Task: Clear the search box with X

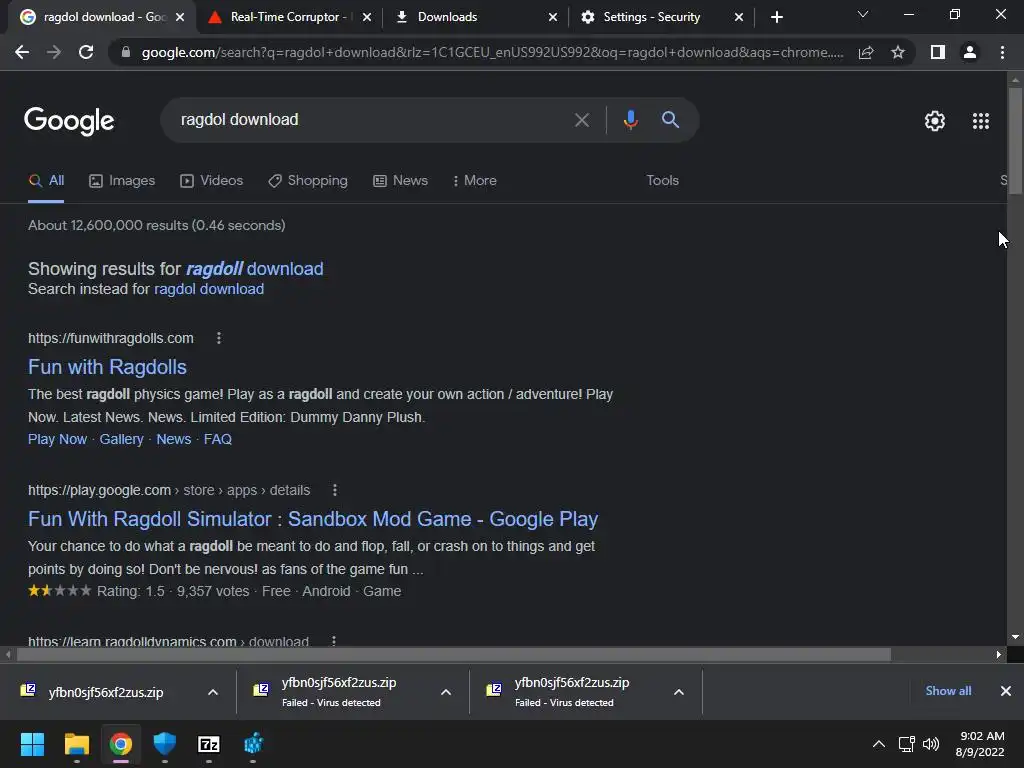Action: coord(581,120)
